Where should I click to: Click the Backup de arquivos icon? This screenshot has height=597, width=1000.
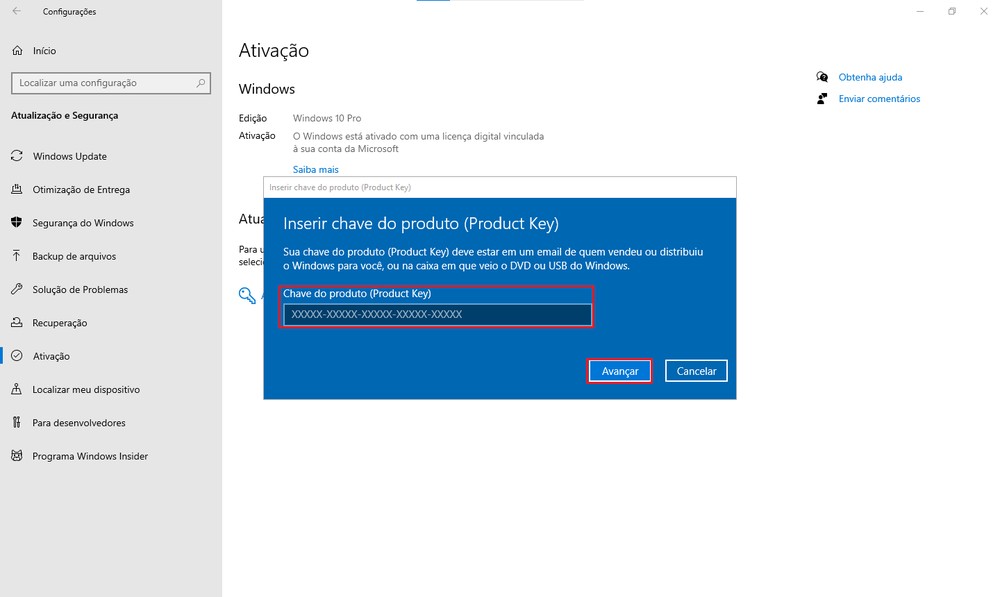pos(16,256)
